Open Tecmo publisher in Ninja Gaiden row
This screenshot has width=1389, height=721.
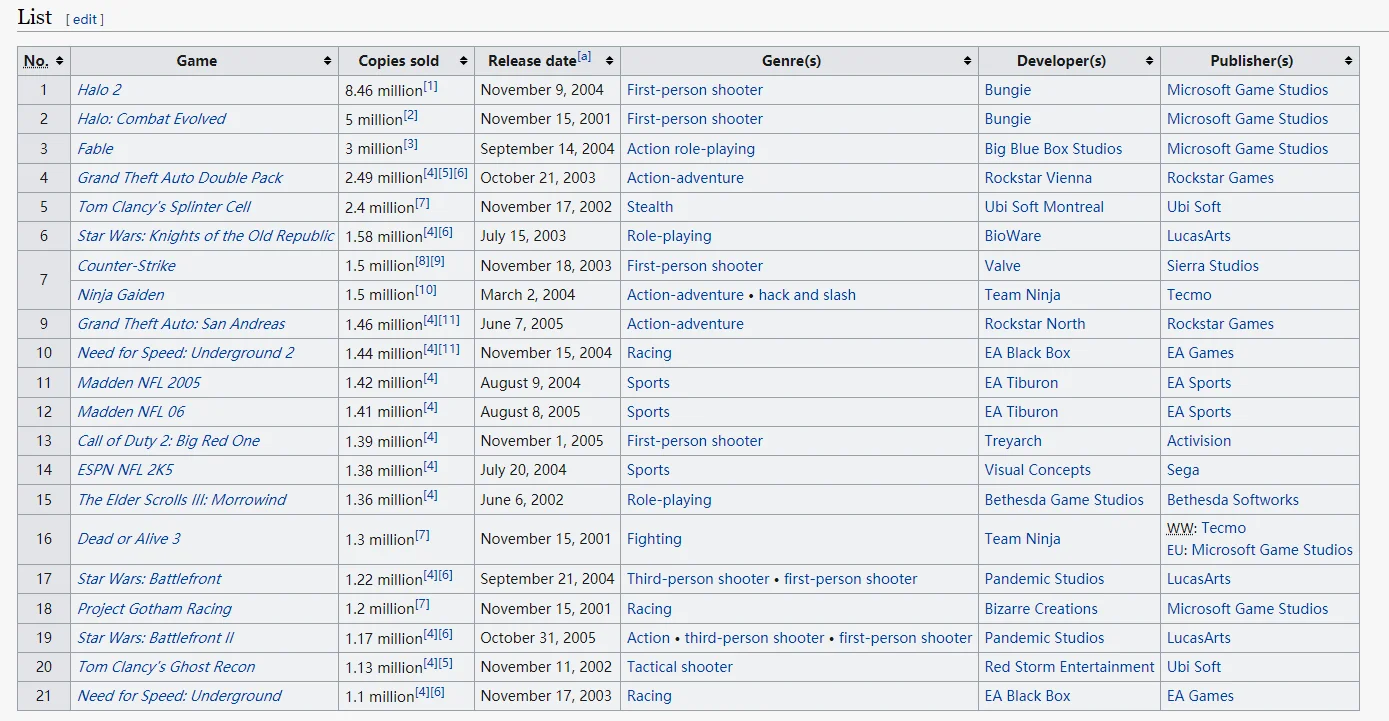pyautogui.click(x=1189, y=295)
